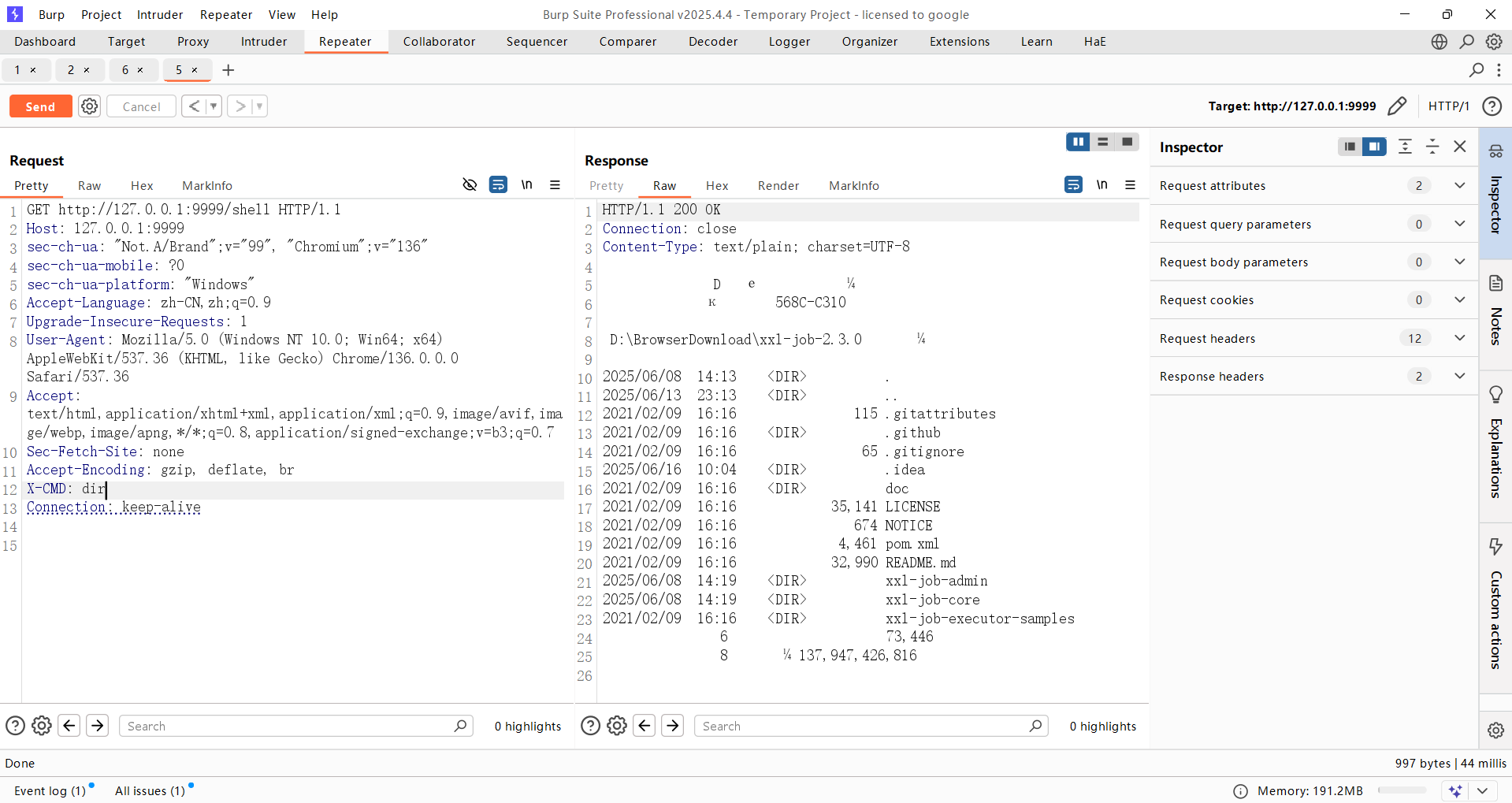Search Repeater tabs with magnifier icon

[x=1477, y=70]
